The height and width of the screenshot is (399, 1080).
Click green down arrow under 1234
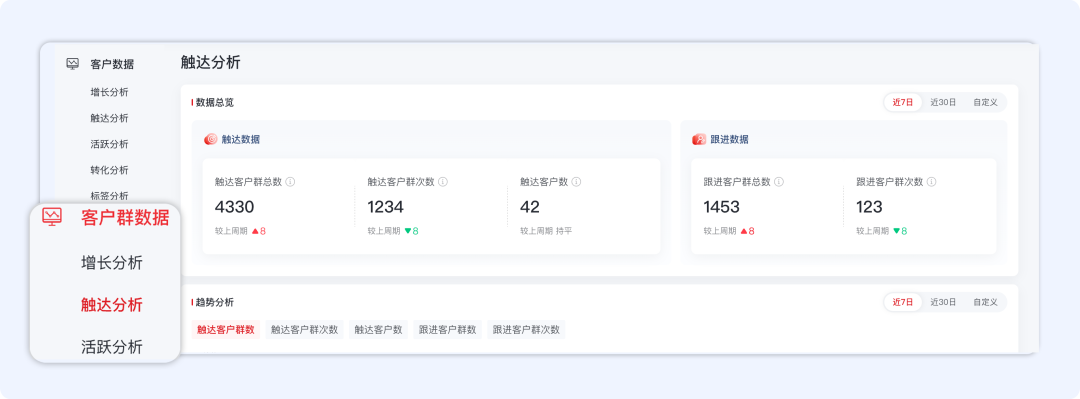pos(408,231)
